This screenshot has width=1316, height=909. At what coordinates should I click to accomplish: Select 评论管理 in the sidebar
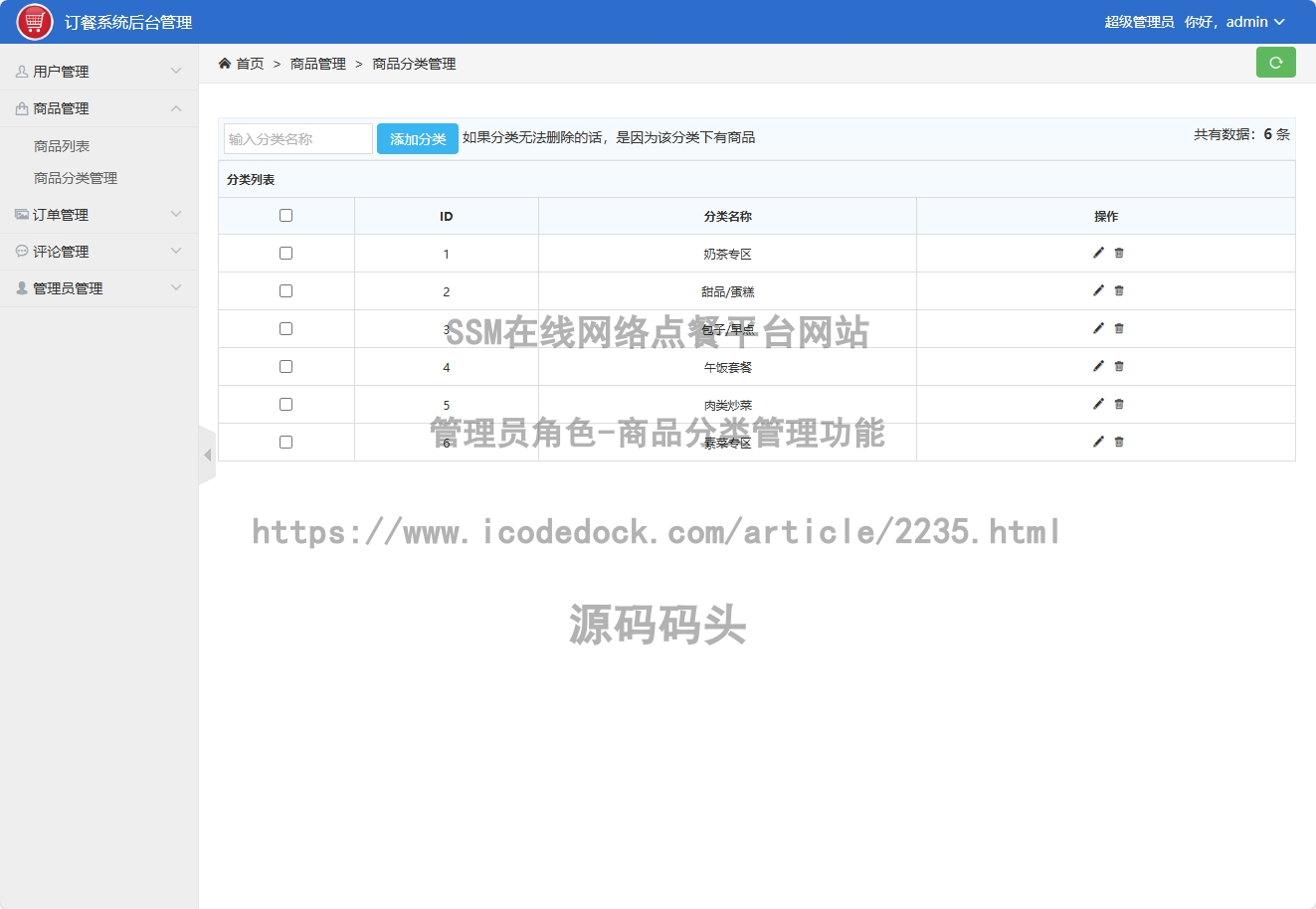(61, 252)
